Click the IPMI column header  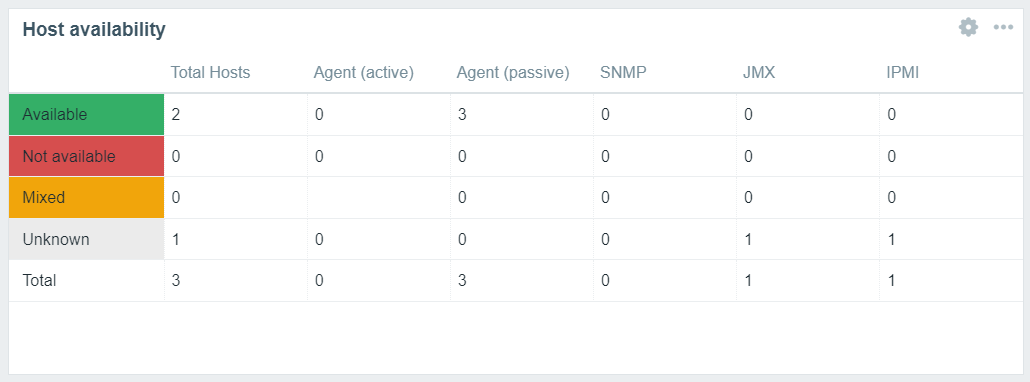click(902, 72)
